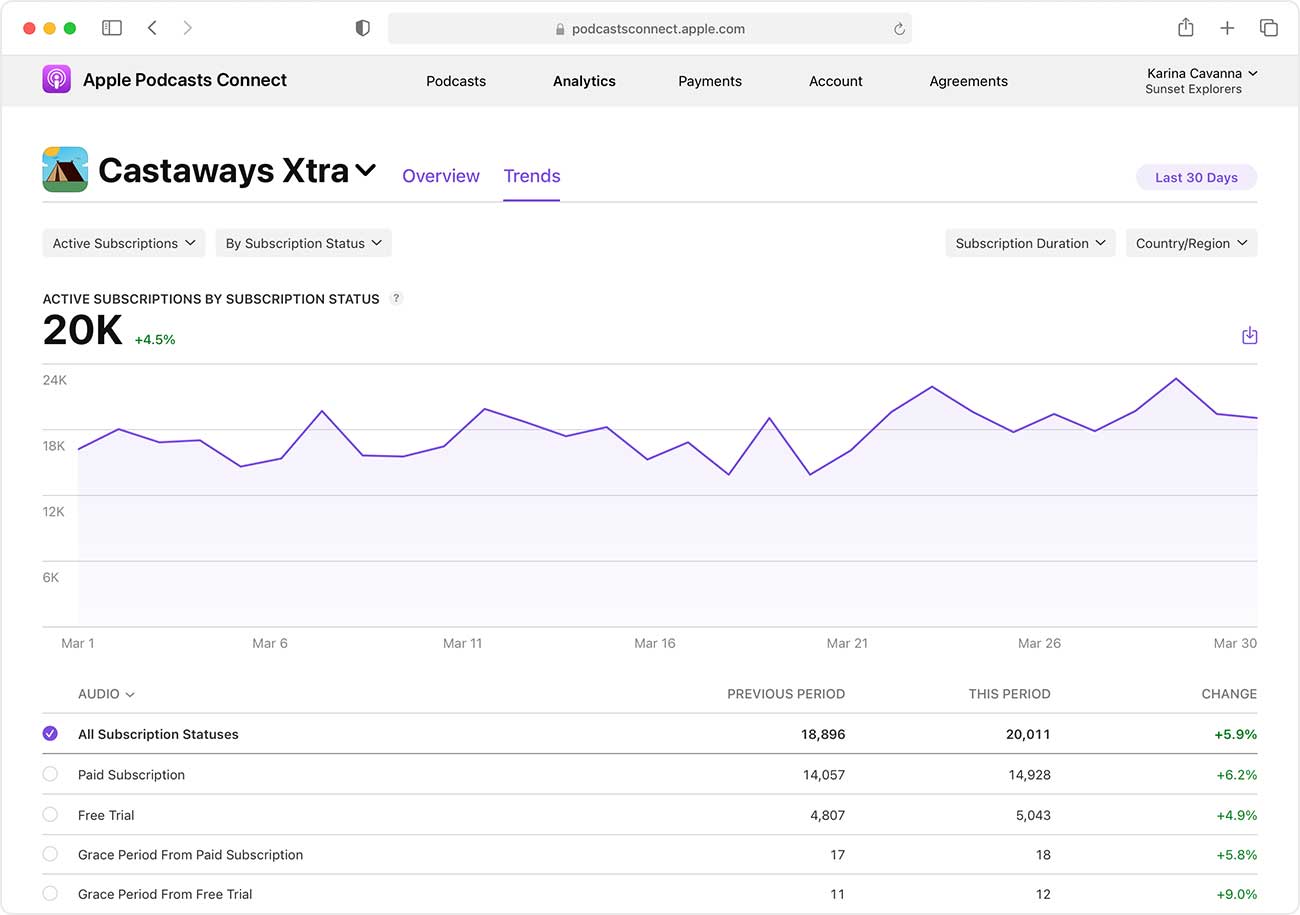Click the Apple Podcasts Connect logo
Screen dimensions: 1300x915
[x=57, y=80]
